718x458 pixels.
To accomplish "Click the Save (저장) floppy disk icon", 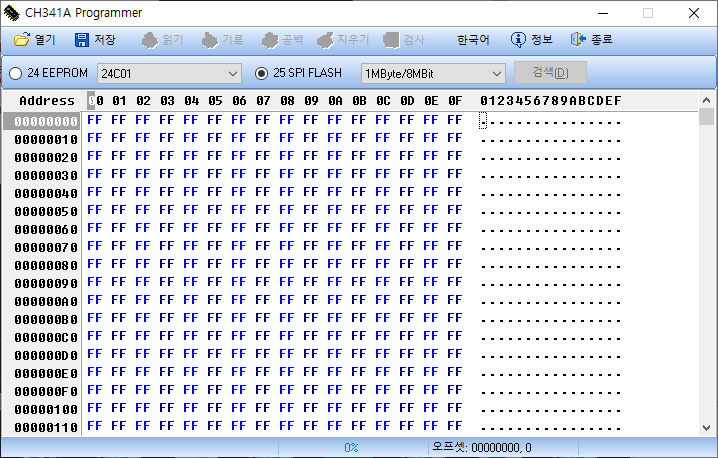I will [x=82, y=40].
